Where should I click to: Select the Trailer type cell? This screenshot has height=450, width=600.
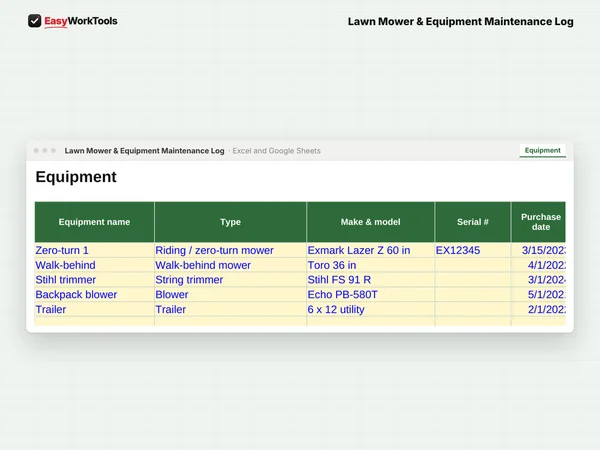pyautogui.click(x=230, y=309)
